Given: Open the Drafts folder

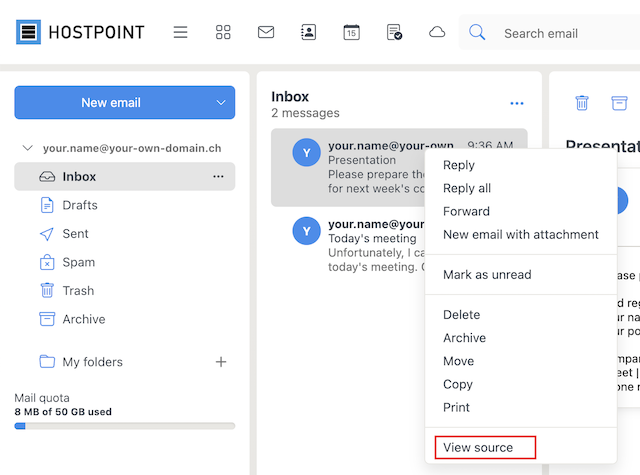Looking at the screenshot, I should (124, 205).
